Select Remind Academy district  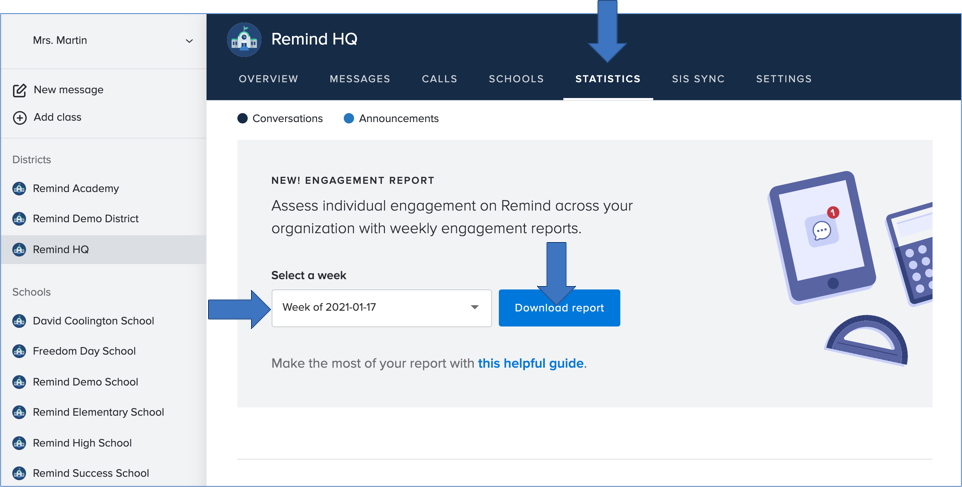coord(76,188)
